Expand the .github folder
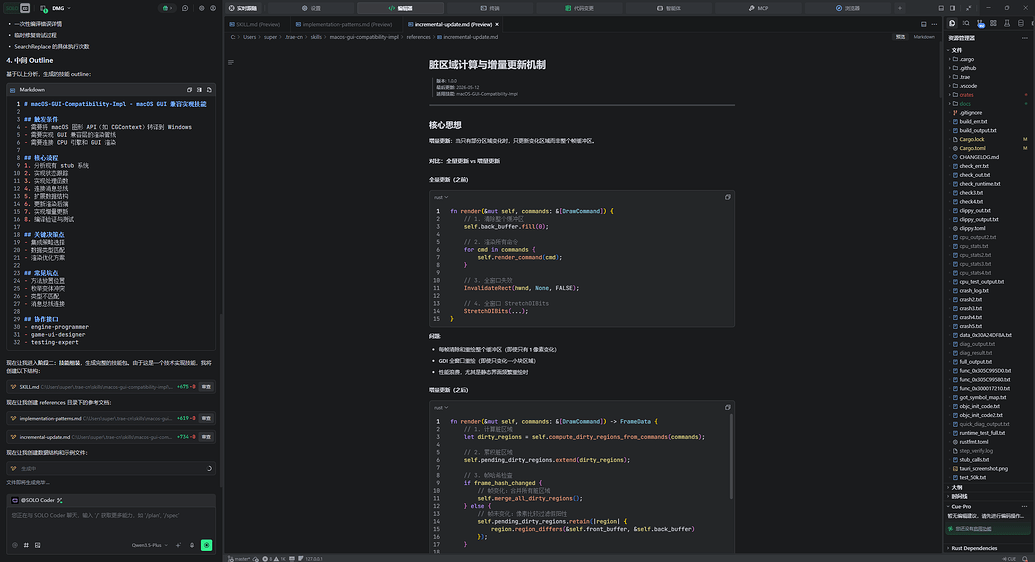This screenshot has width=1035, height=562. point(988,68)
